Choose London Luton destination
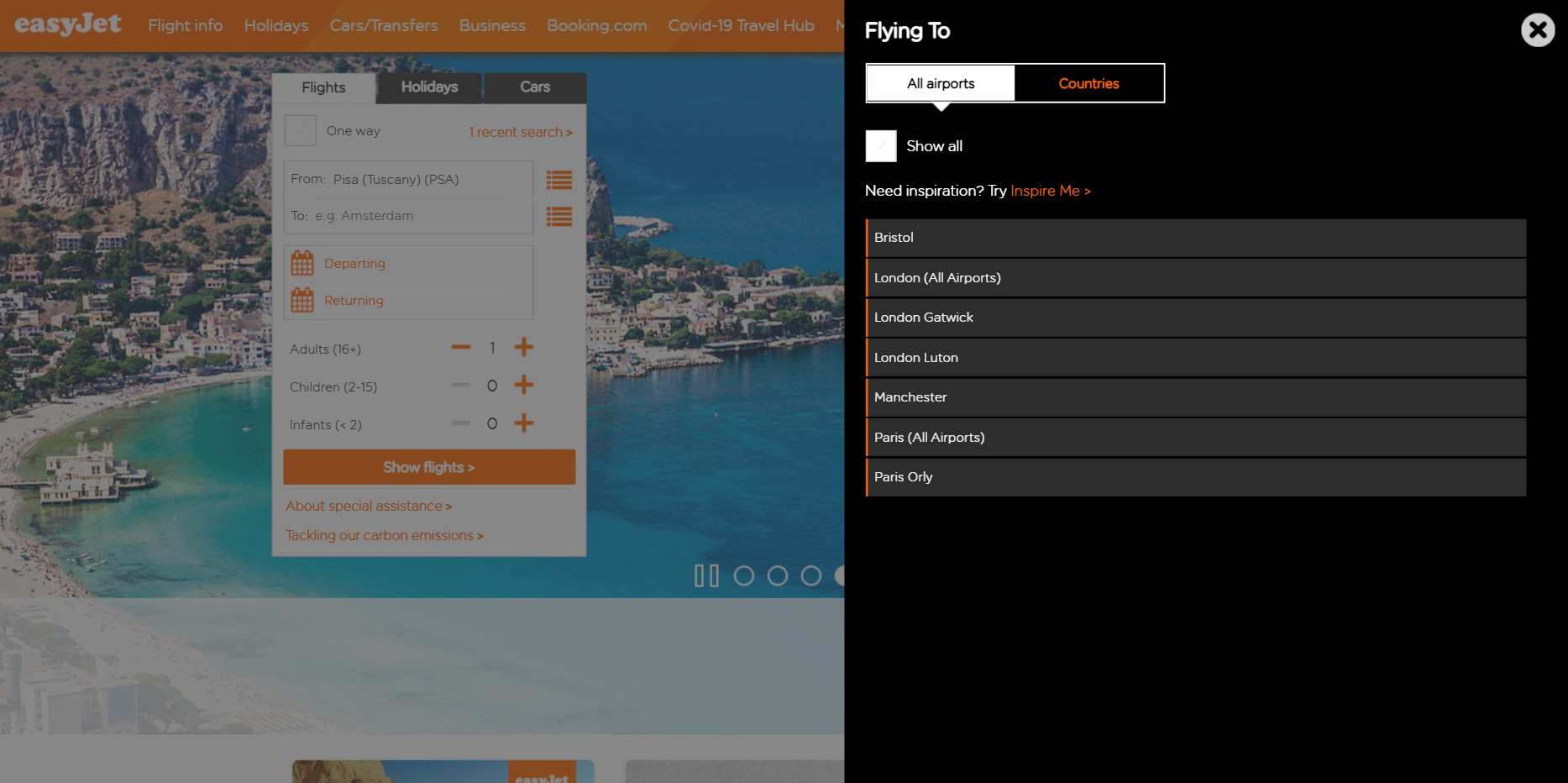The width and height of the screenshot is (1568, 783). pyautogui.click(x=1196, y=358)
